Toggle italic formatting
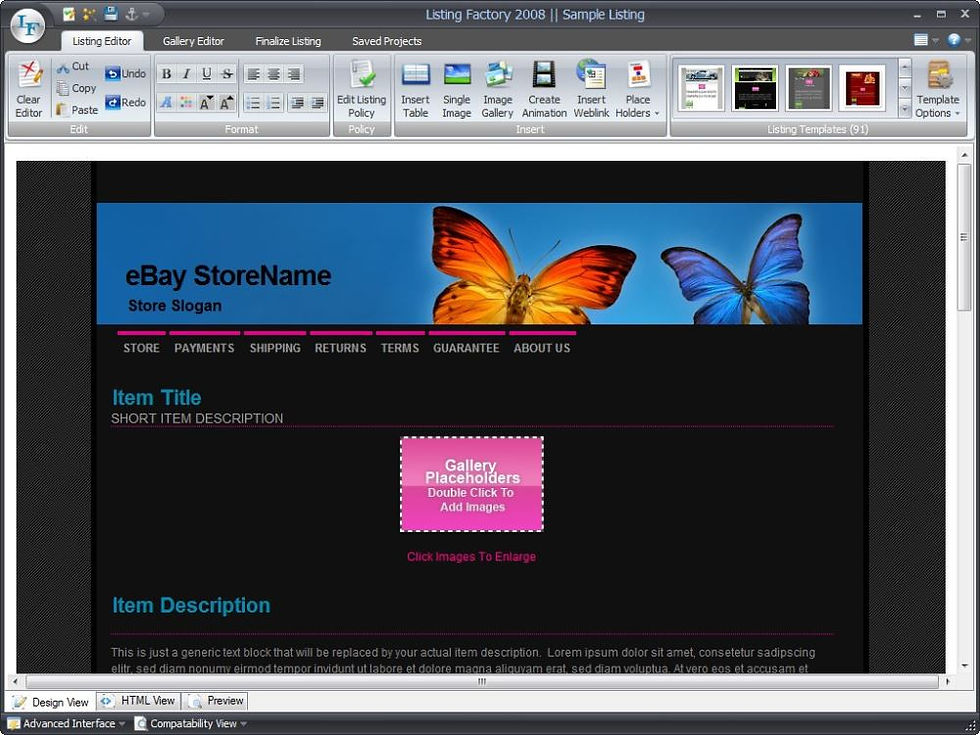 click(186, 74)
